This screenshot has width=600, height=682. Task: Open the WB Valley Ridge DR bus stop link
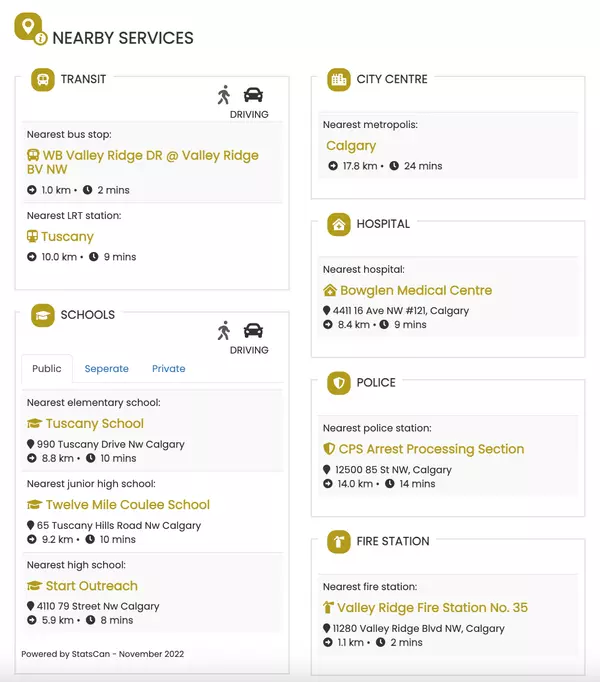click(x=143, y=162)
